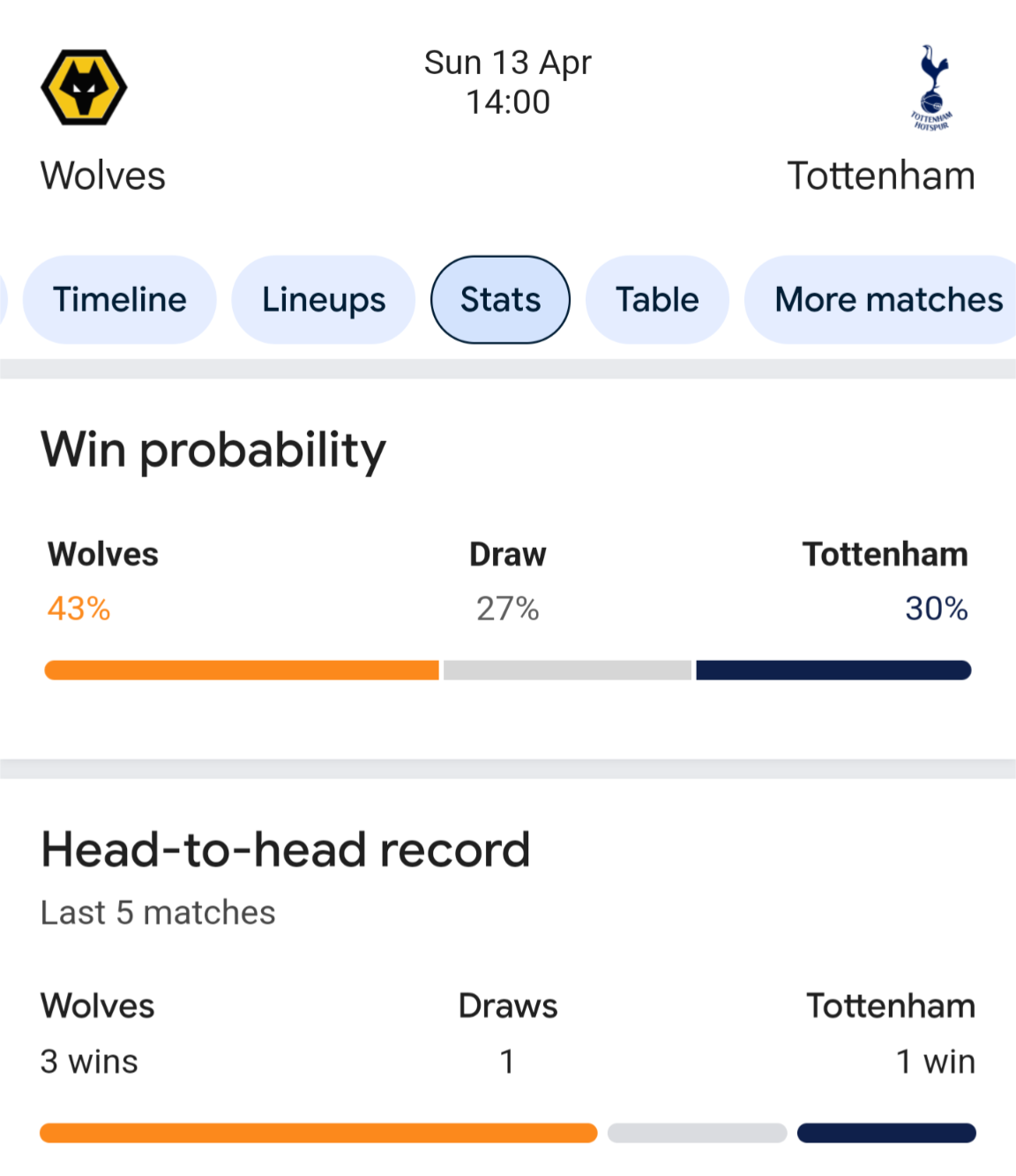Screen dimensions: 1016x1176
Task: Tap the Sun 13 Apr match date
Action: (508, 63)
